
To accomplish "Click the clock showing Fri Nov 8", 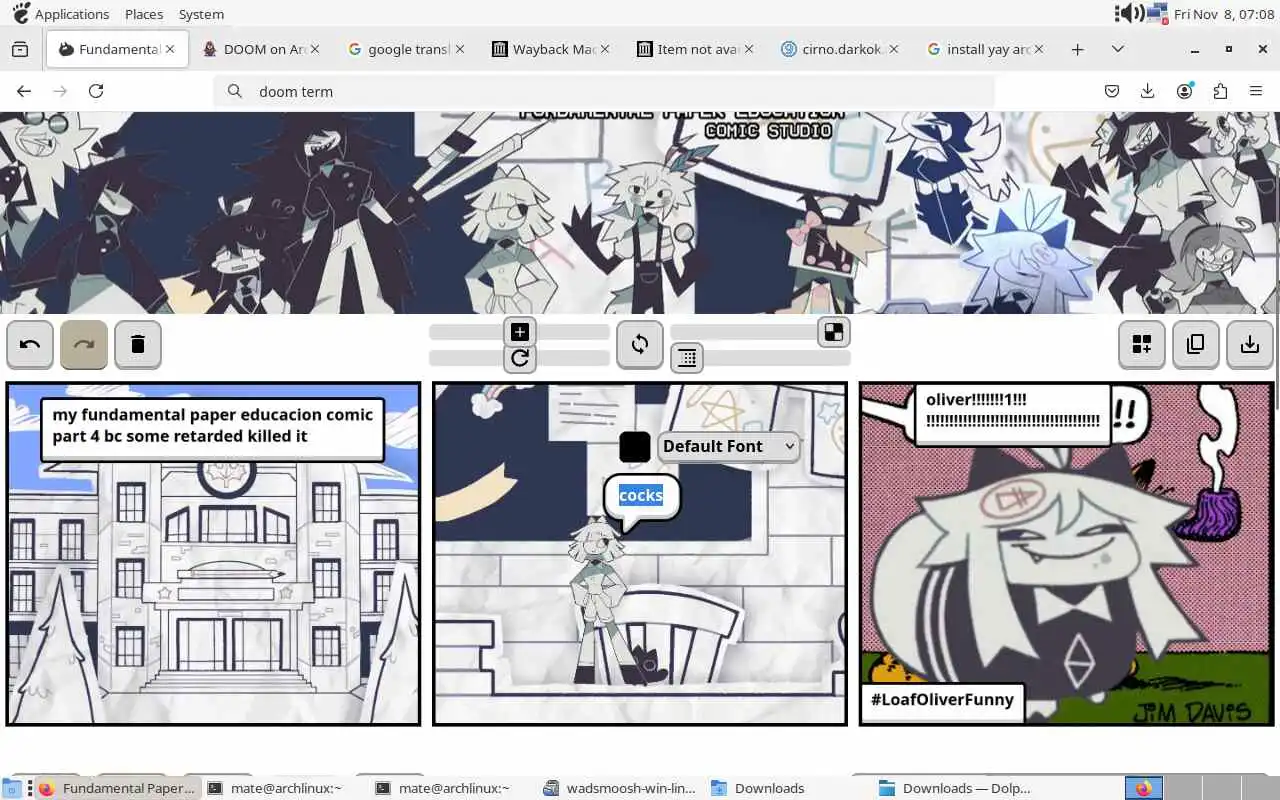I will coord(1224,14).
